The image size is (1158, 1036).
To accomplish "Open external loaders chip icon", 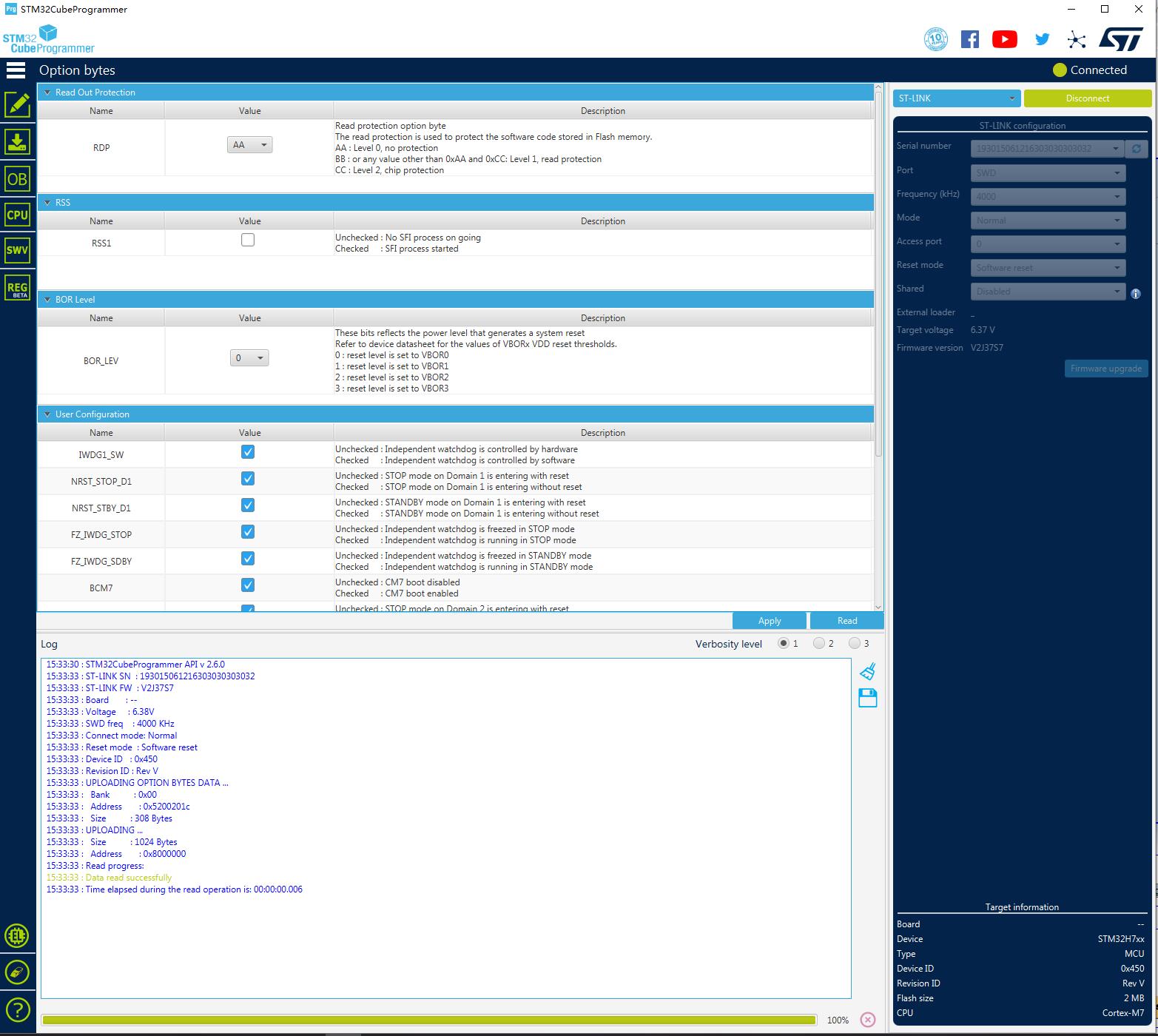I will coord(17,936).
